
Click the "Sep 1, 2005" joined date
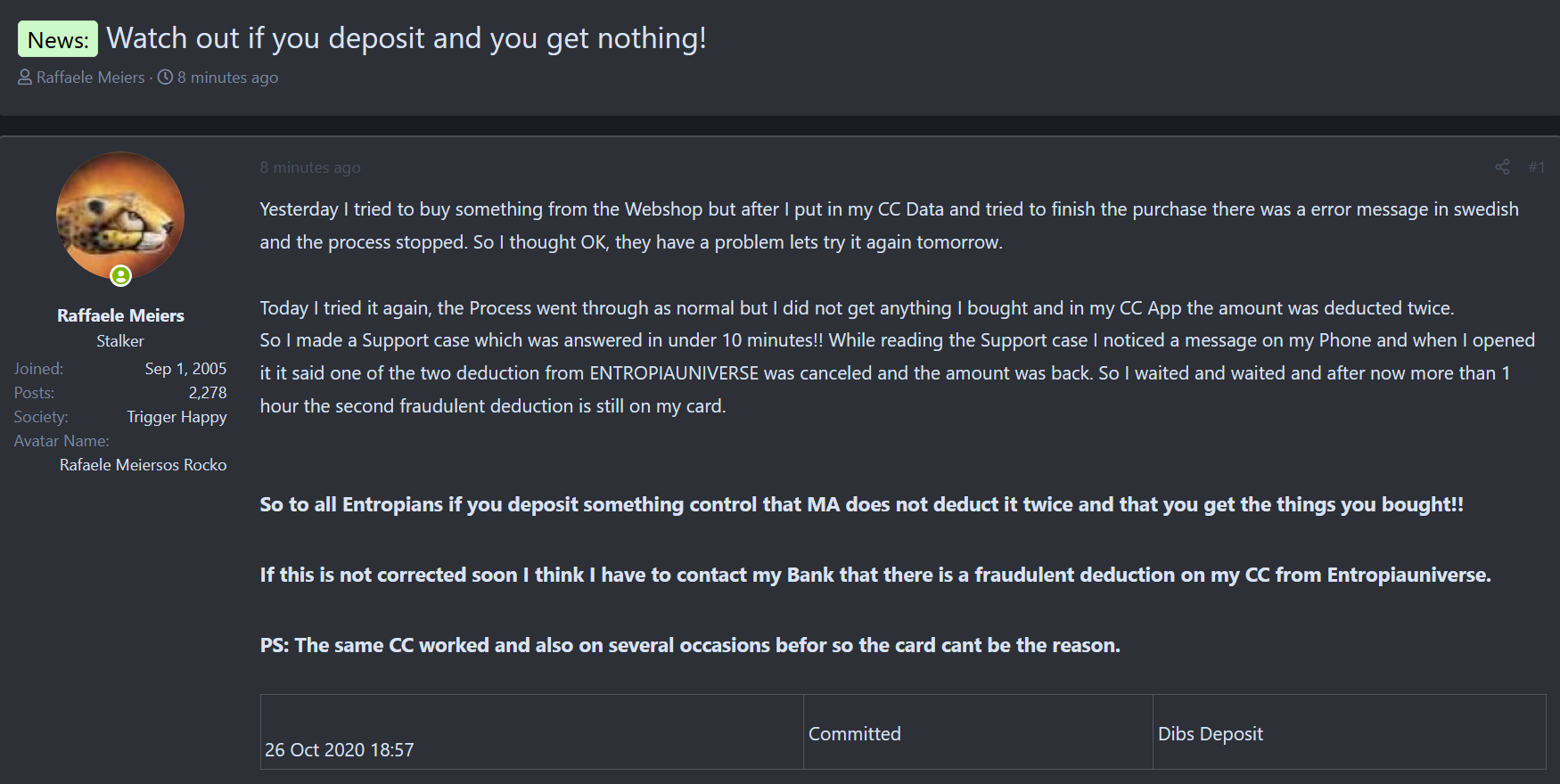[185, 369]
